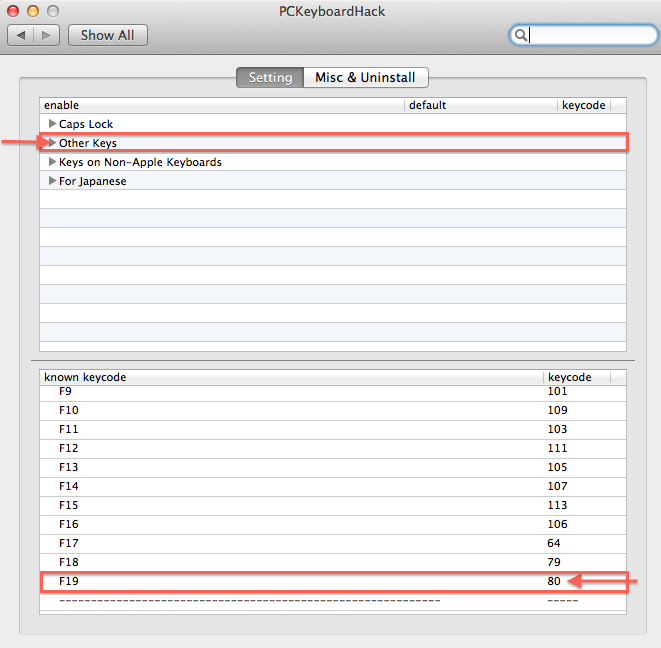Select the F13 keycode row

click(x=300, y=467)
